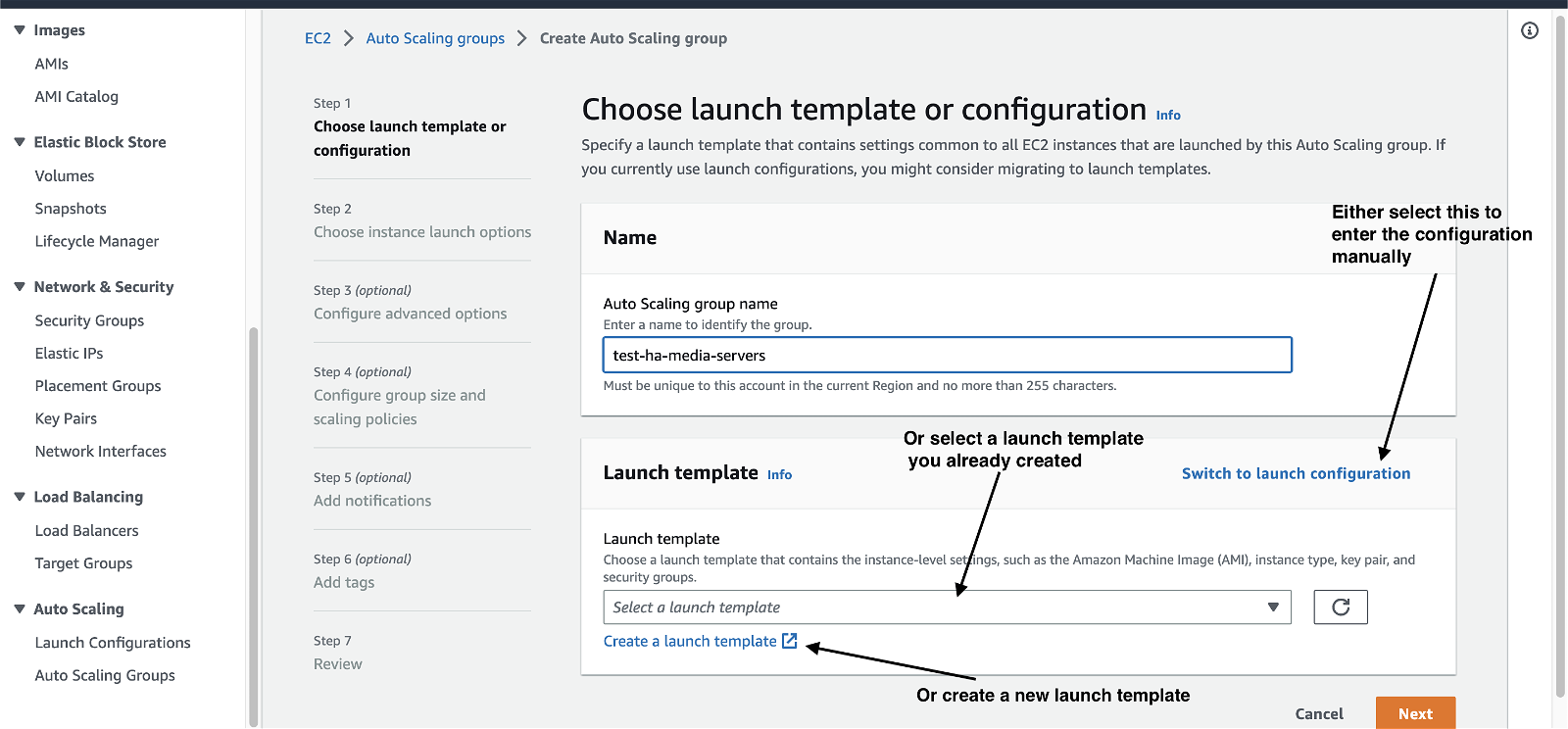
Task: Click the page's vertical scrollbar on the right
Action: point(1560,353)
